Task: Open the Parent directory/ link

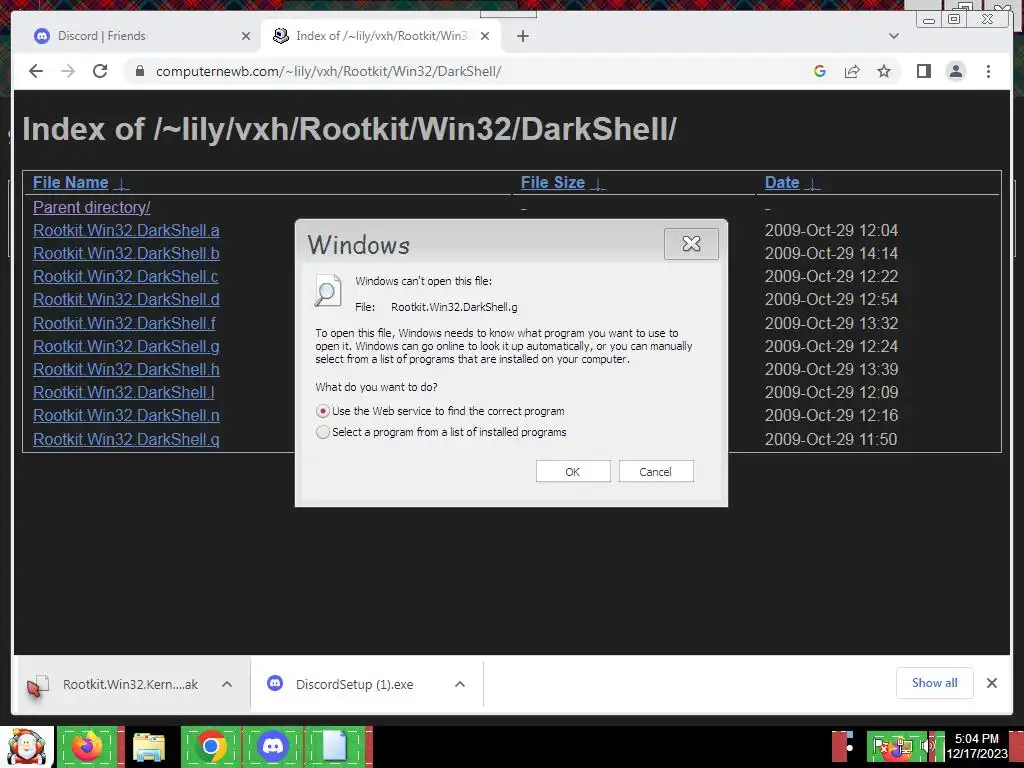Action: [91, 207]
